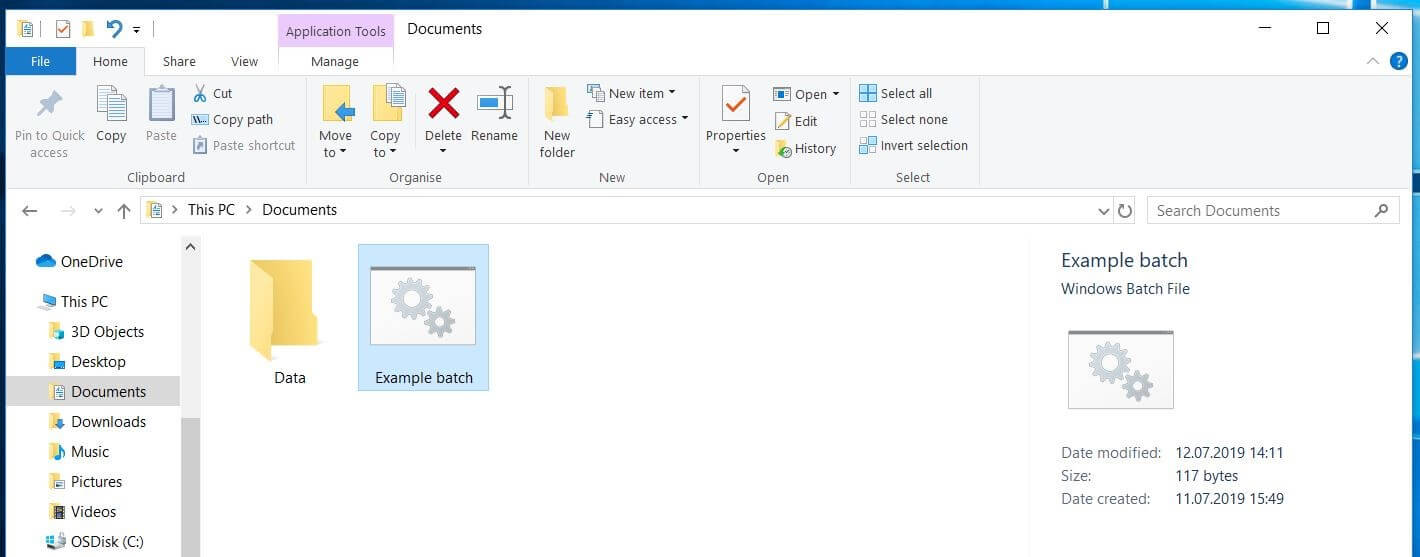Screen dimensions: 1420x557
Task: Select the Data folder
Action: (289, 318)
